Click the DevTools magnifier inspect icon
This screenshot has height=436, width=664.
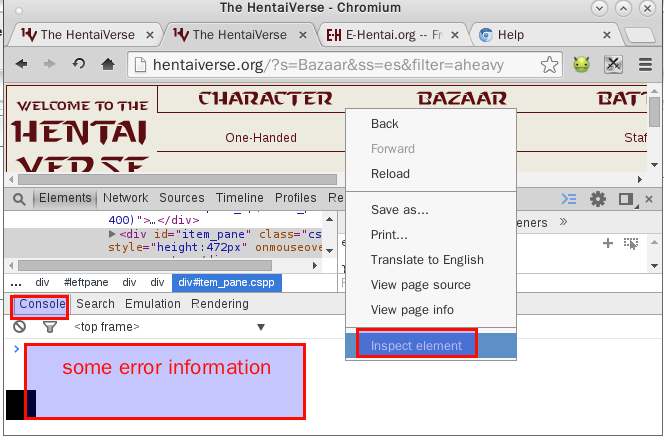[19, 199]
